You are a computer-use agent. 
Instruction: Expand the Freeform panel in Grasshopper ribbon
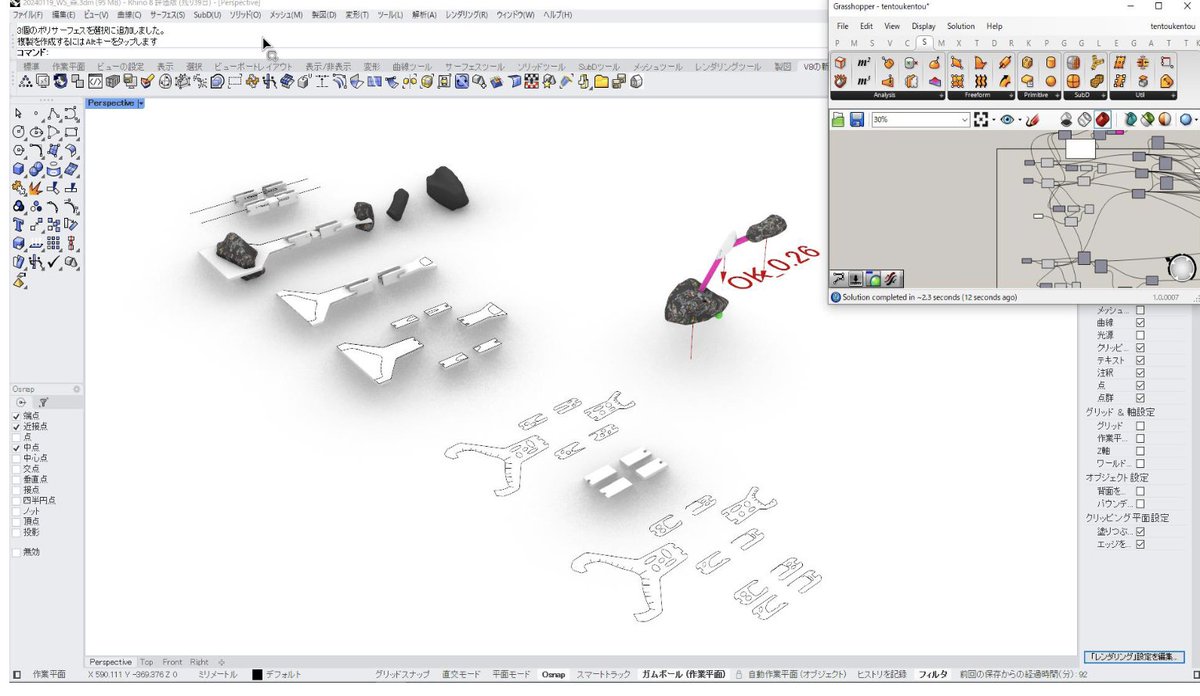click(x=1012, y=96)
